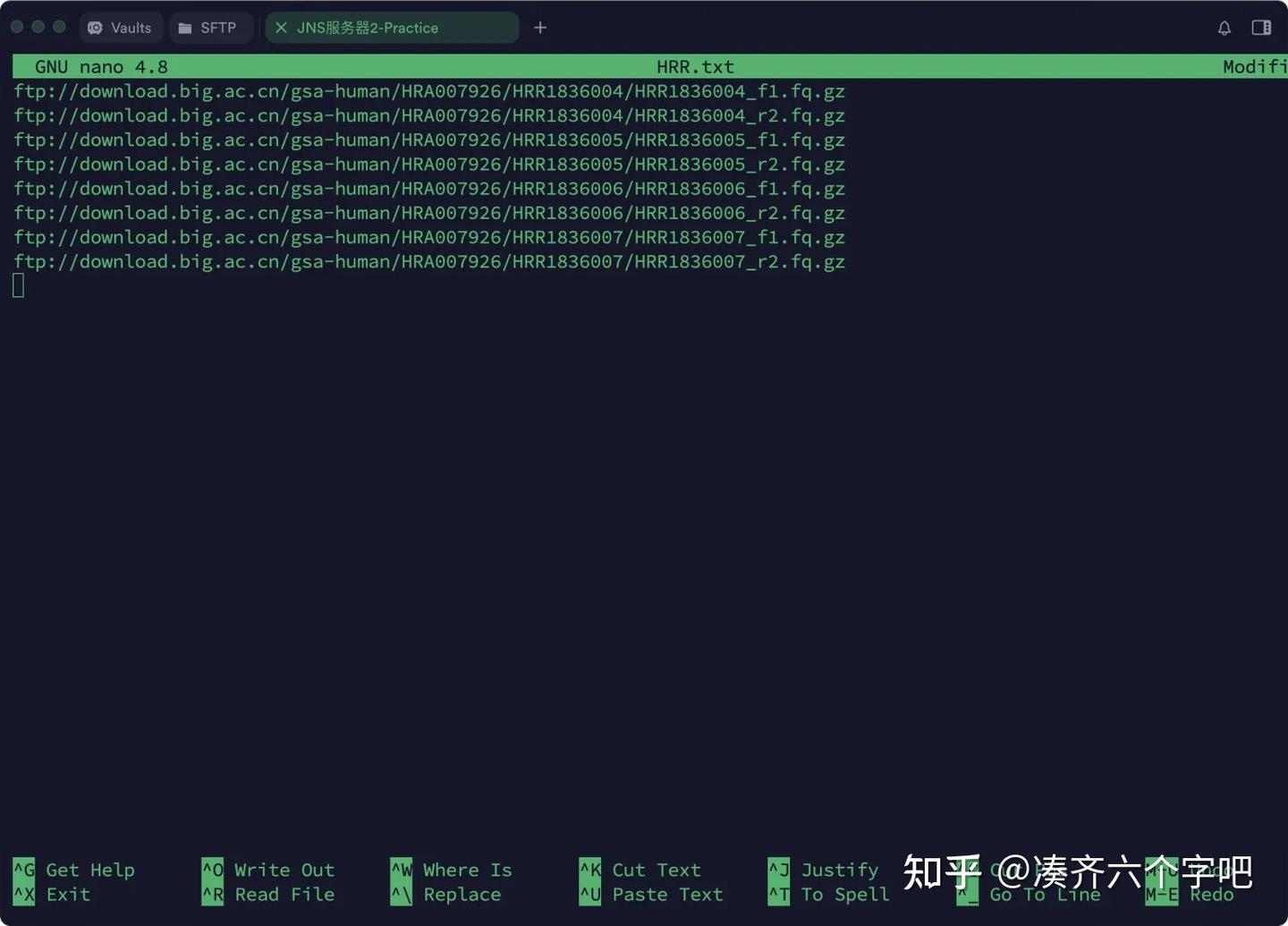Viewport: 1288px width, 926px height.
Task: Select the Get Help shortcut in nano
Action: click(89, 870)
